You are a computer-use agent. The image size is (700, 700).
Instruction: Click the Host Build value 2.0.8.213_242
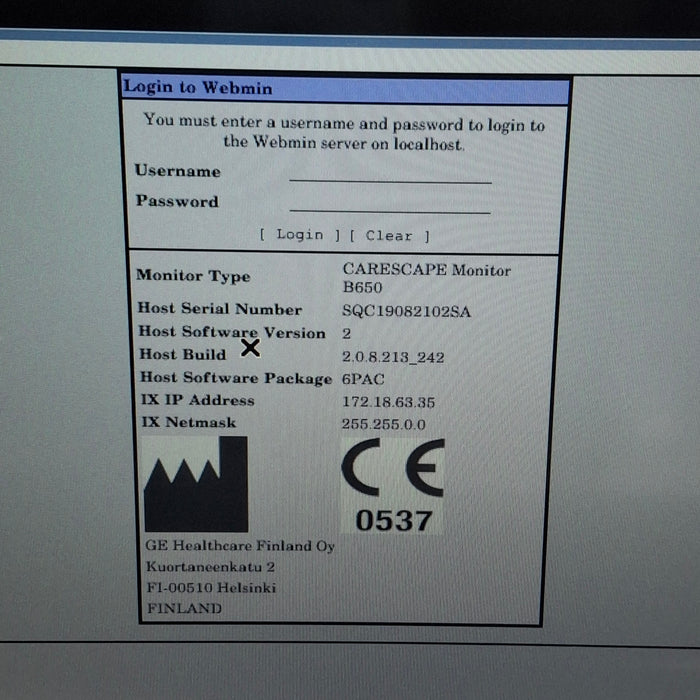click(393, 356)
